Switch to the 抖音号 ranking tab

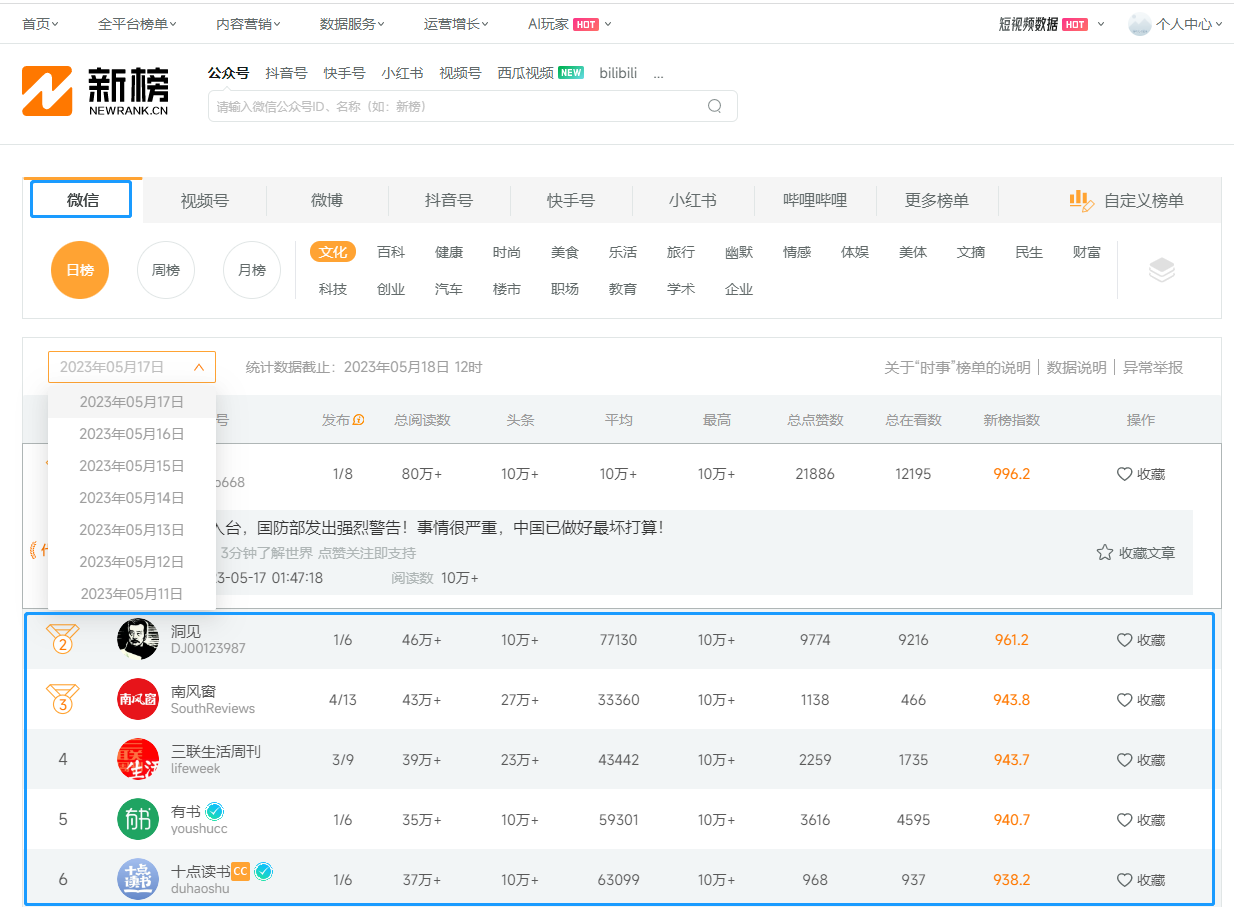click(448, 200)
